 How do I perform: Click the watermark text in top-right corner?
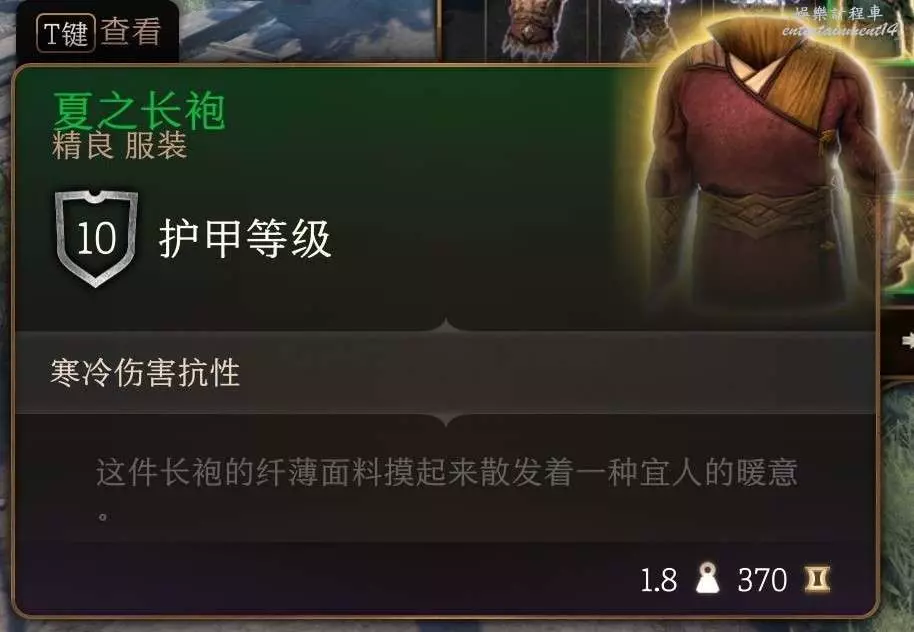[839, 22]
